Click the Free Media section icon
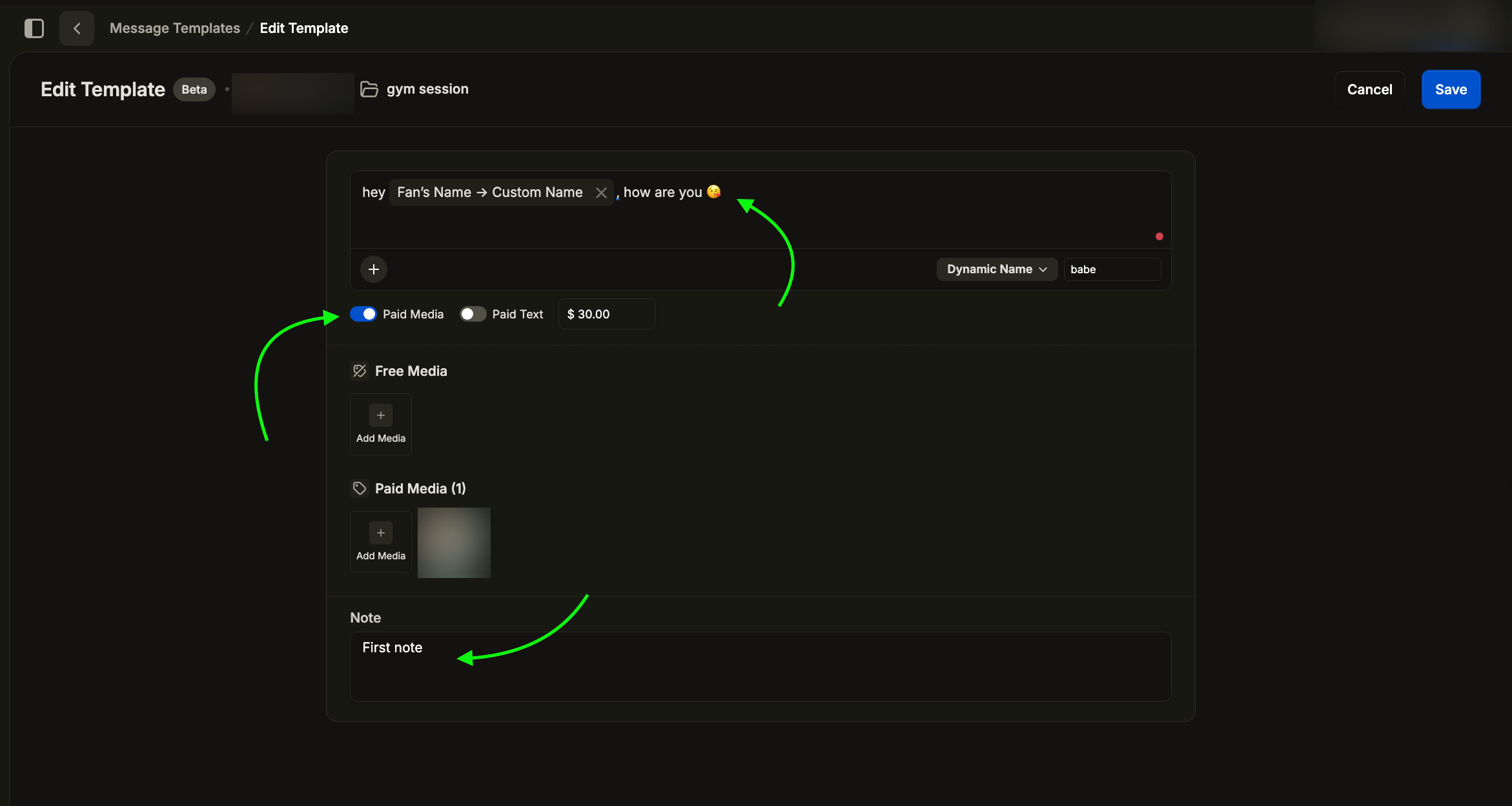Image resolution: width=1512 pixels, height=806 pixels. pos(360,371)
